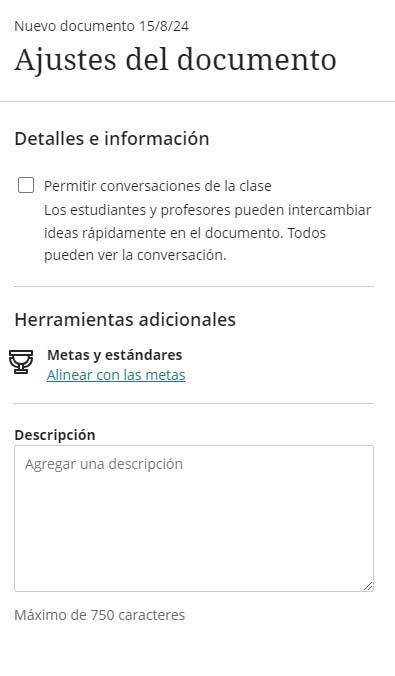Enable the Permitir conversaciones de la clase checkbox

26,185
